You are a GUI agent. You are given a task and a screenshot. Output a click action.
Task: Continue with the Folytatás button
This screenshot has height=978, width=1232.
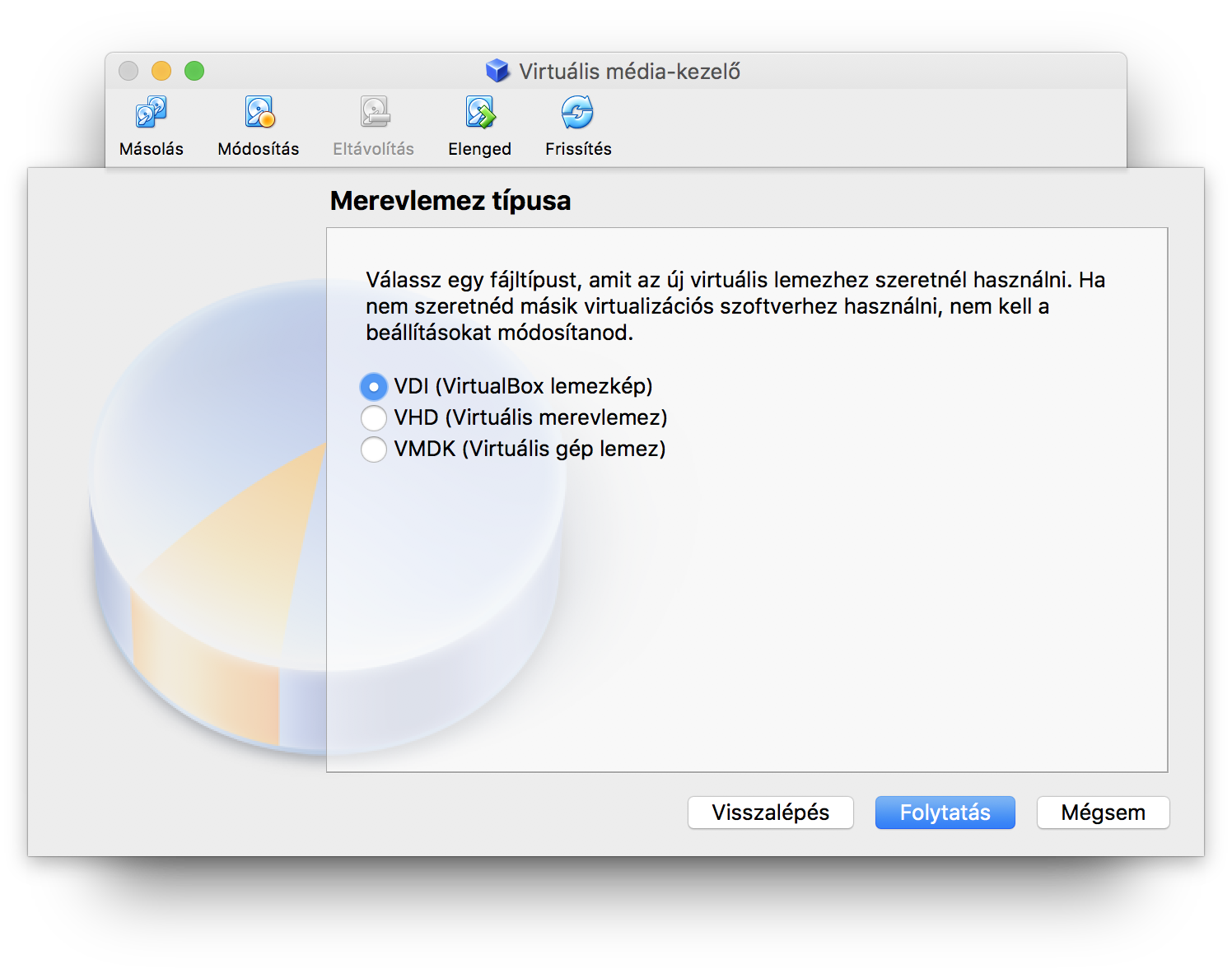[x=945, y=813]
